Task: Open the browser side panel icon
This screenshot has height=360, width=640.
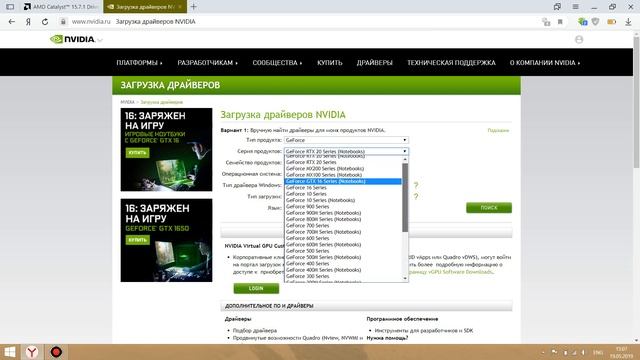Action: (10, 7)
